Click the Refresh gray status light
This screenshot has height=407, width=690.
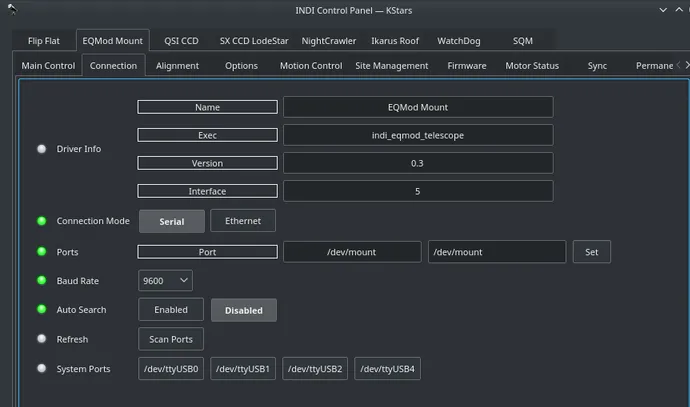coord(42,339)
